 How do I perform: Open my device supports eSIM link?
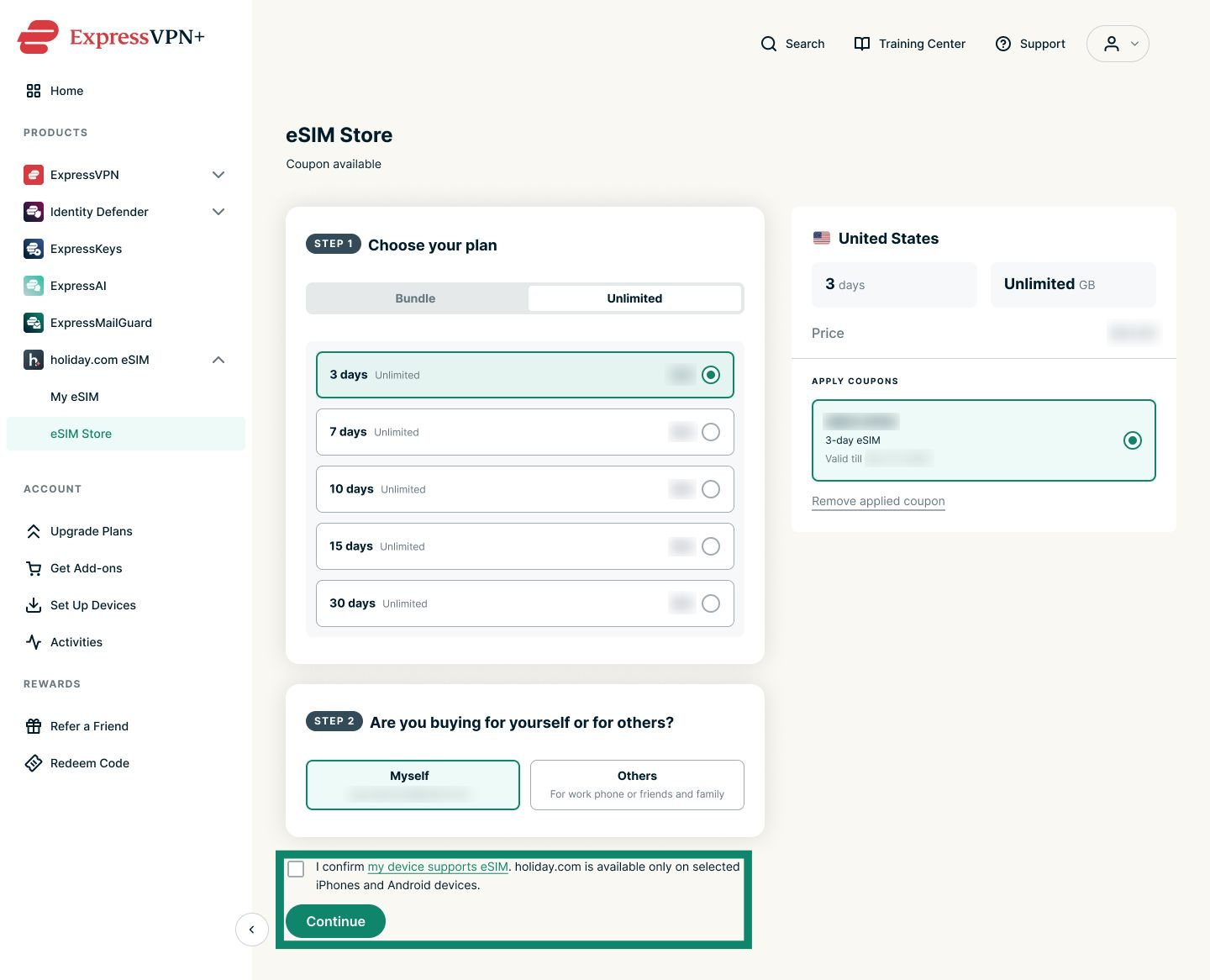click(x=438, y=867)
